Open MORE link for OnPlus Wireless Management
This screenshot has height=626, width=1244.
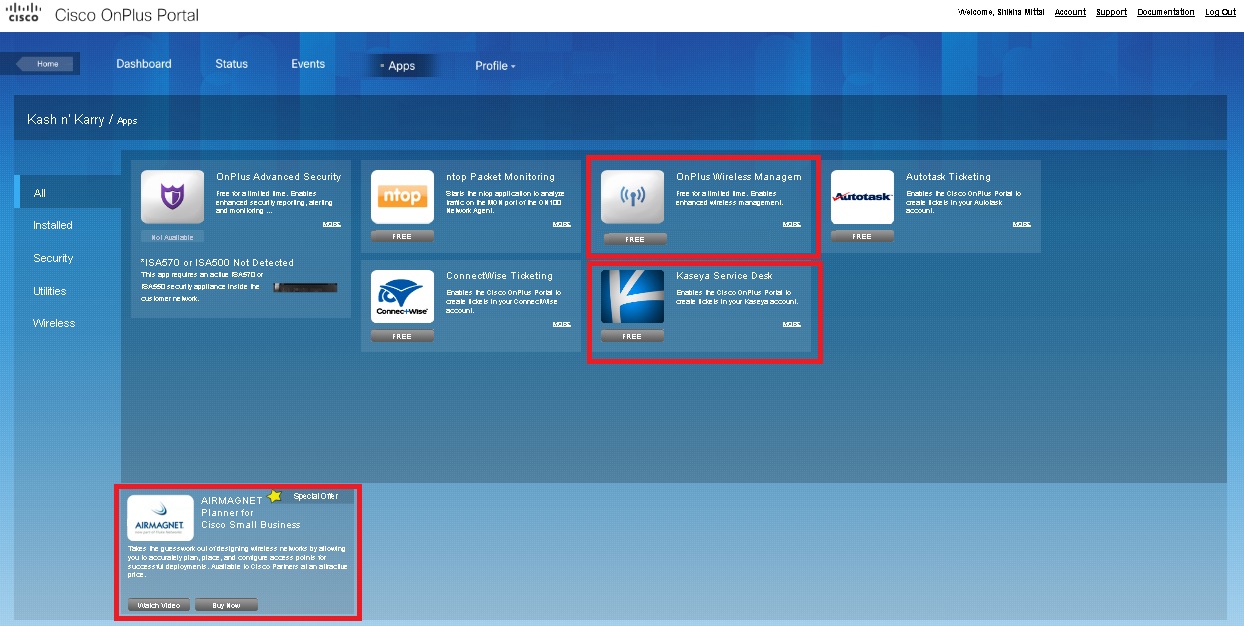tap(792, 224)
